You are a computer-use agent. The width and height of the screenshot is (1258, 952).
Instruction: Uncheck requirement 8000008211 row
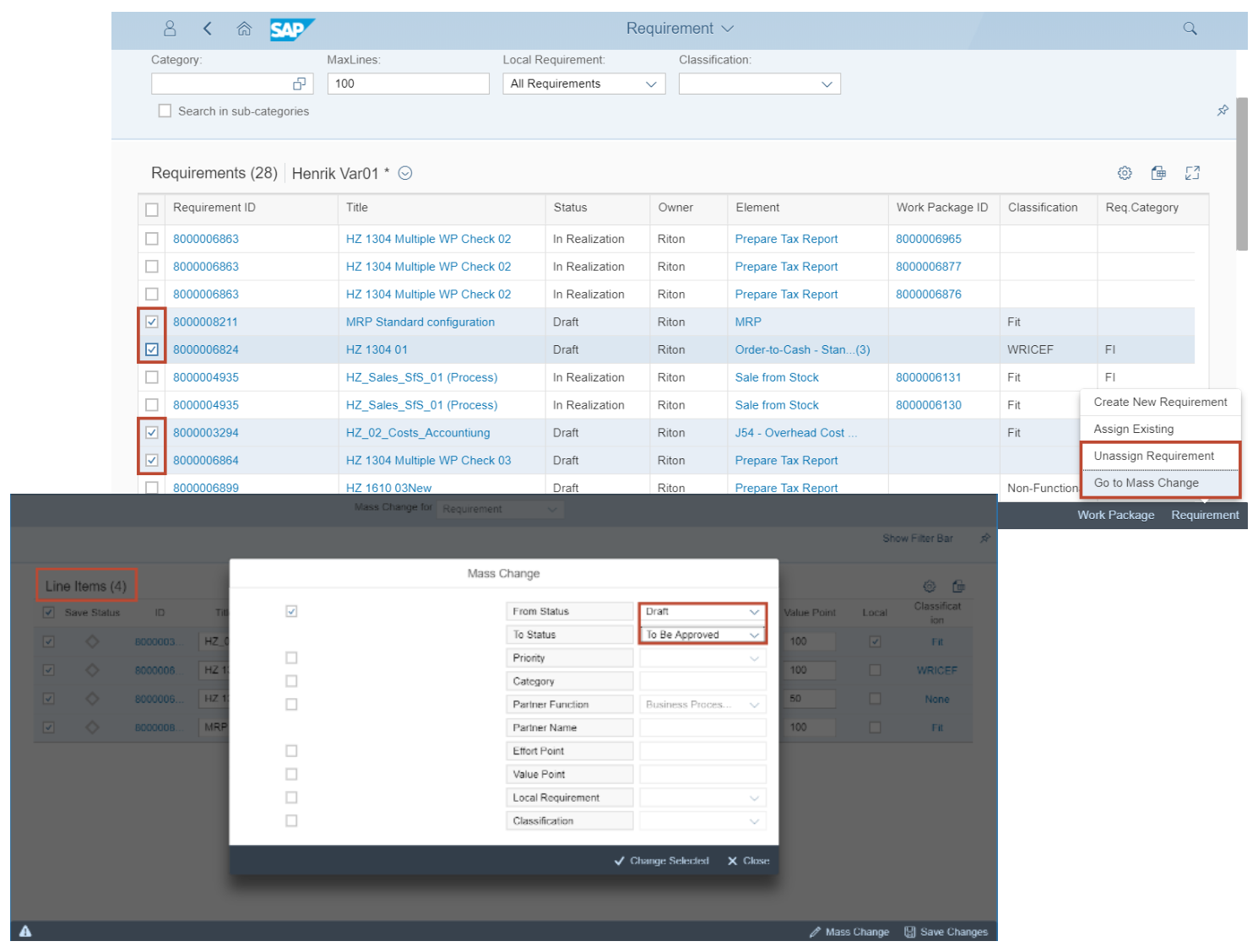tap(152, 322)
